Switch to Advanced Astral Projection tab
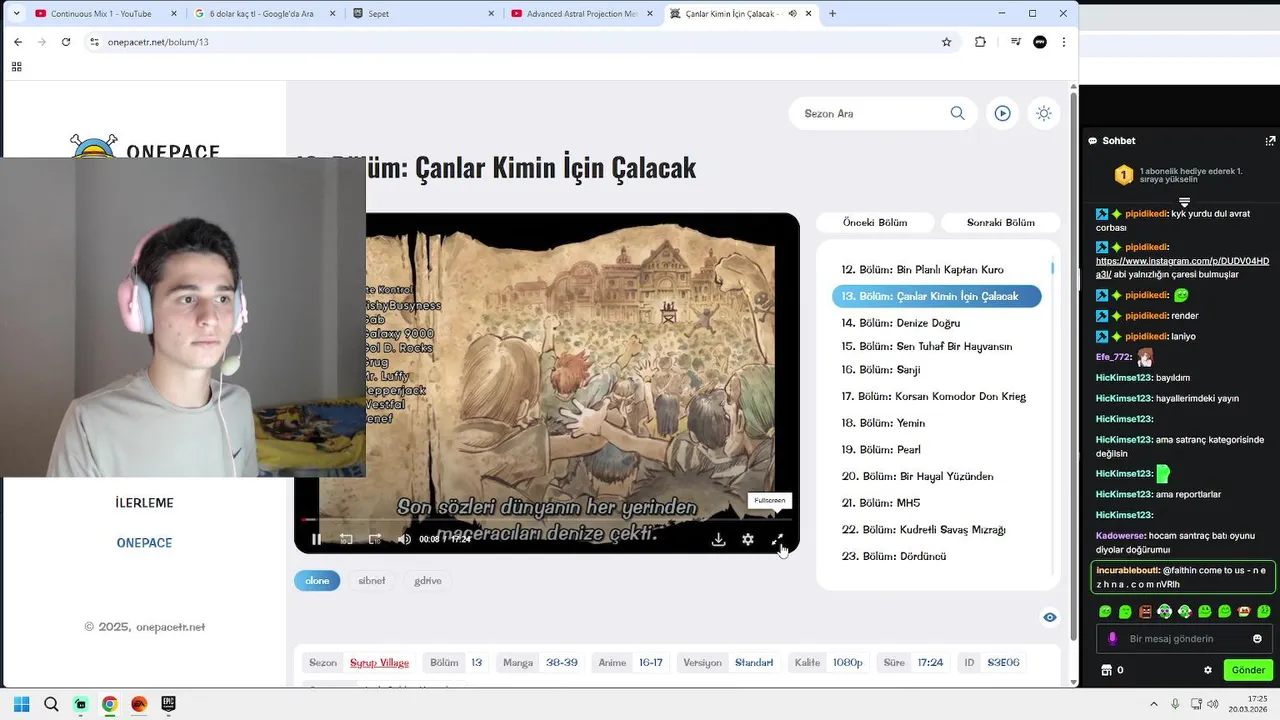Viewport: 1280px width, 720px height. (580, 14)
